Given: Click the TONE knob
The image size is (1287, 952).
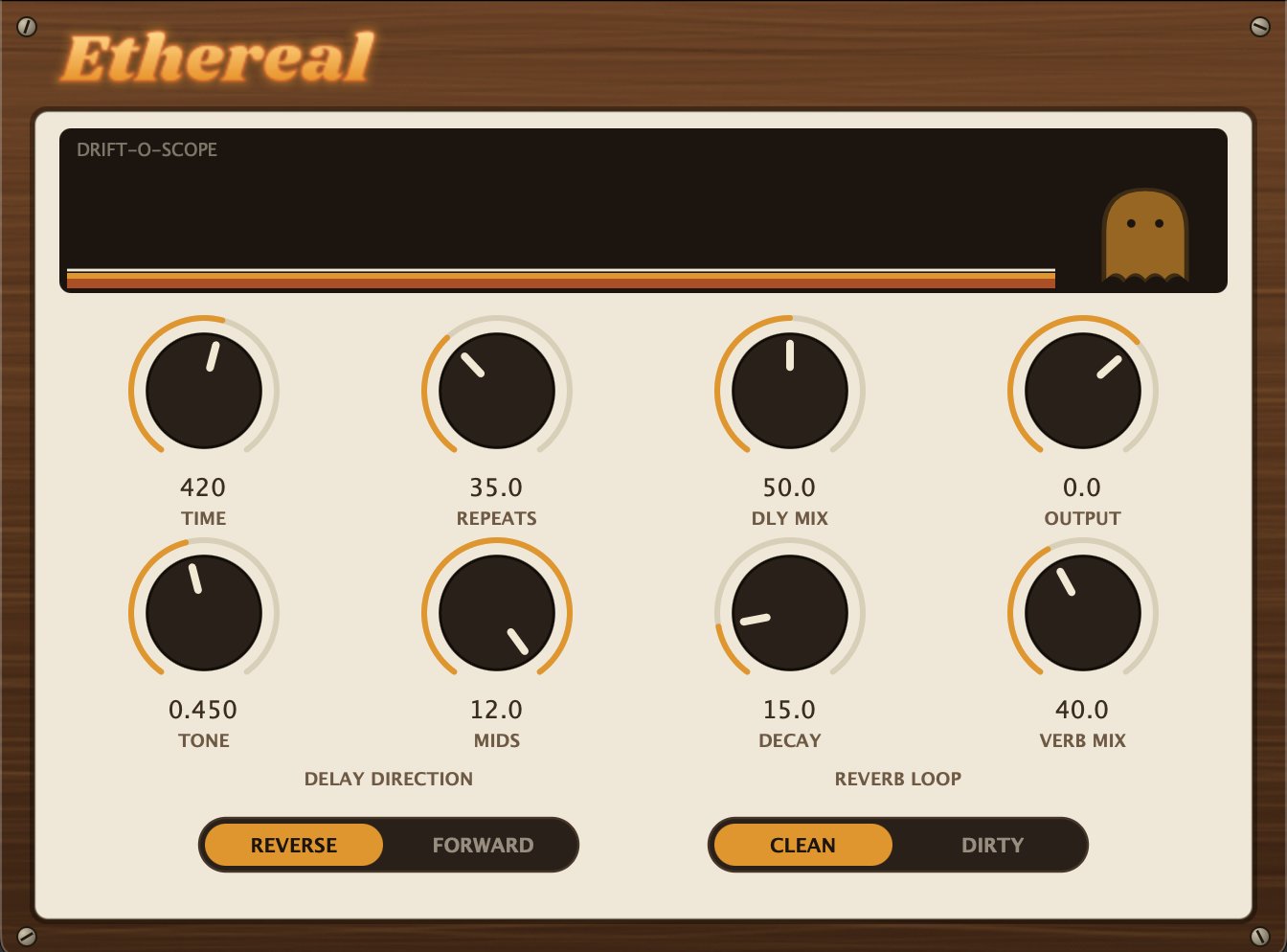Looking at the screenshot, I should point(204,613).
